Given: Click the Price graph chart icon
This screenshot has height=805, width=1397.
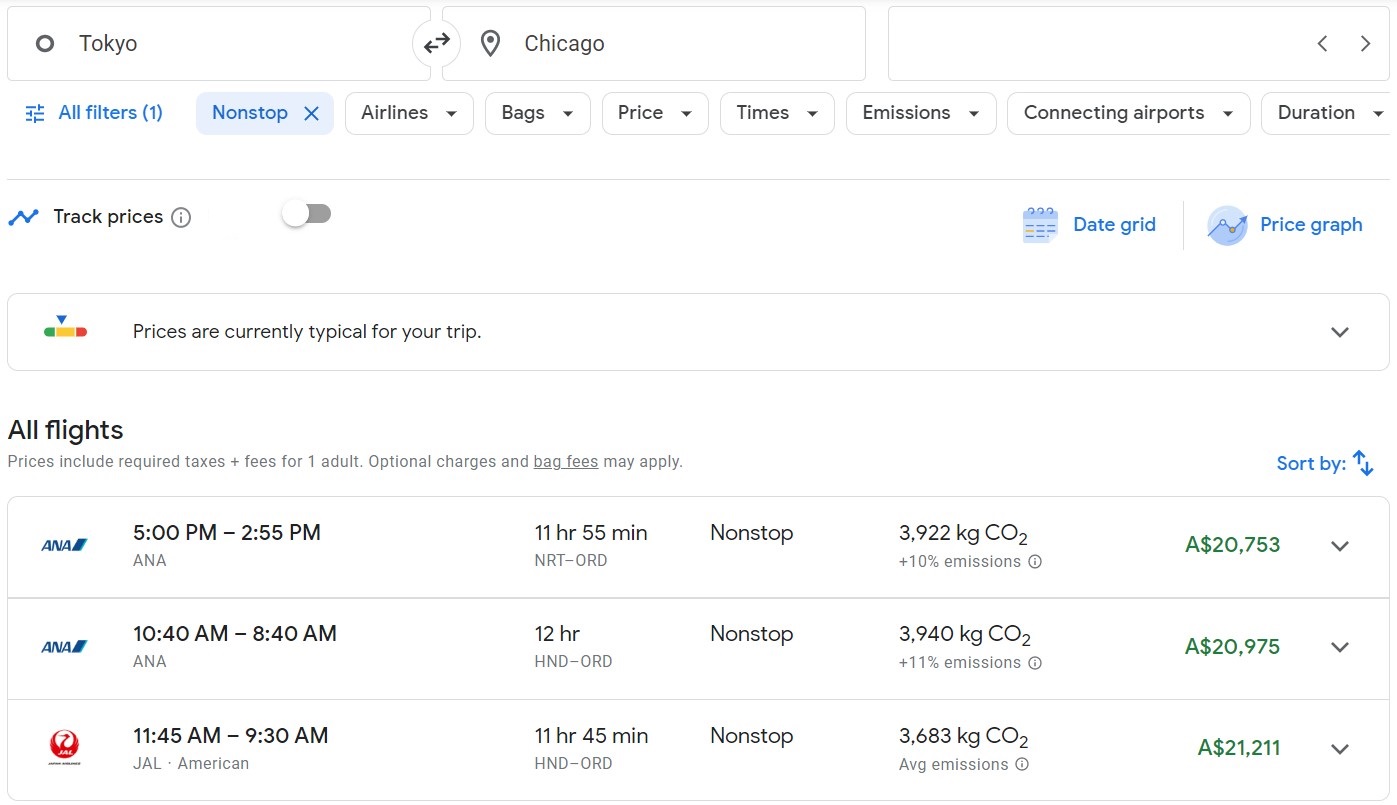Looking at the screenshot, I should pos(1227,225).
